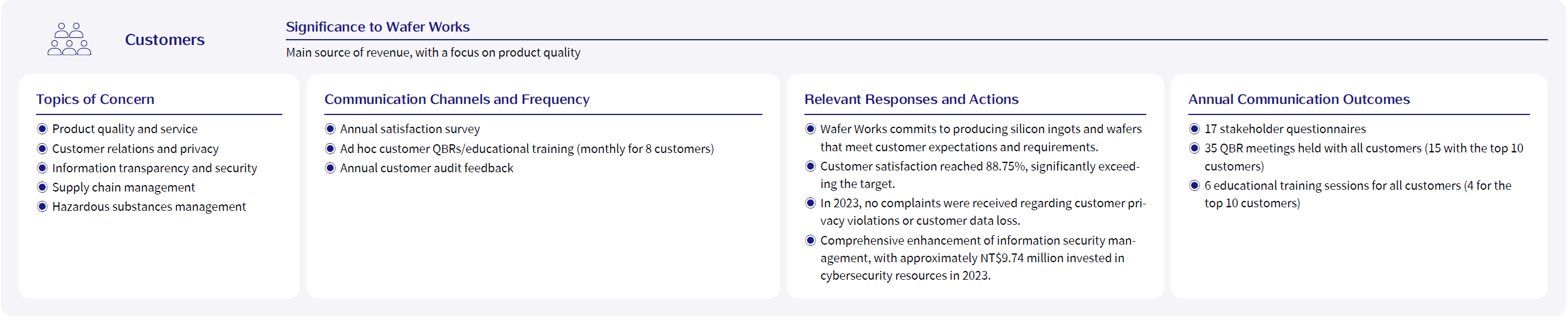Screen dimensions: 1568x320
Task: Click the bullet beside Hazardous substances management
Action: point(42,207)
